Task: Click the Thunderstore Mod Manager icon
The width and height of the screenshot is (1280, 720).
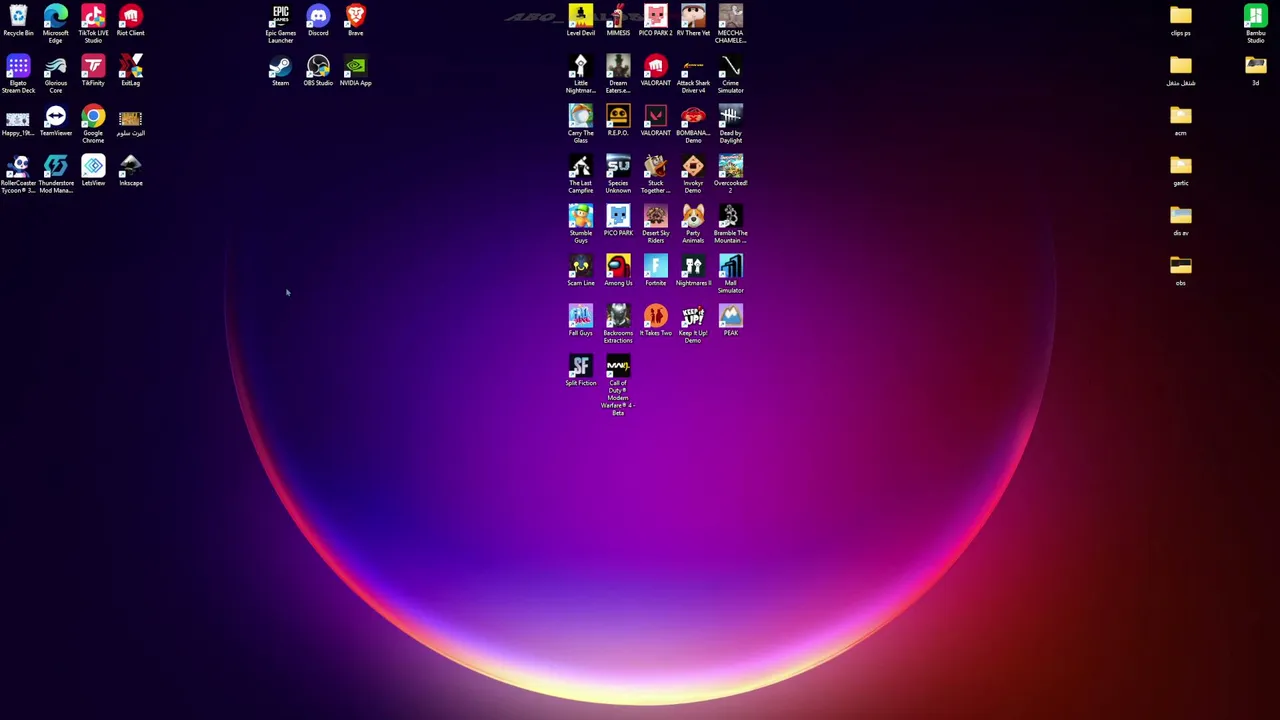Action: coord(56,173)
